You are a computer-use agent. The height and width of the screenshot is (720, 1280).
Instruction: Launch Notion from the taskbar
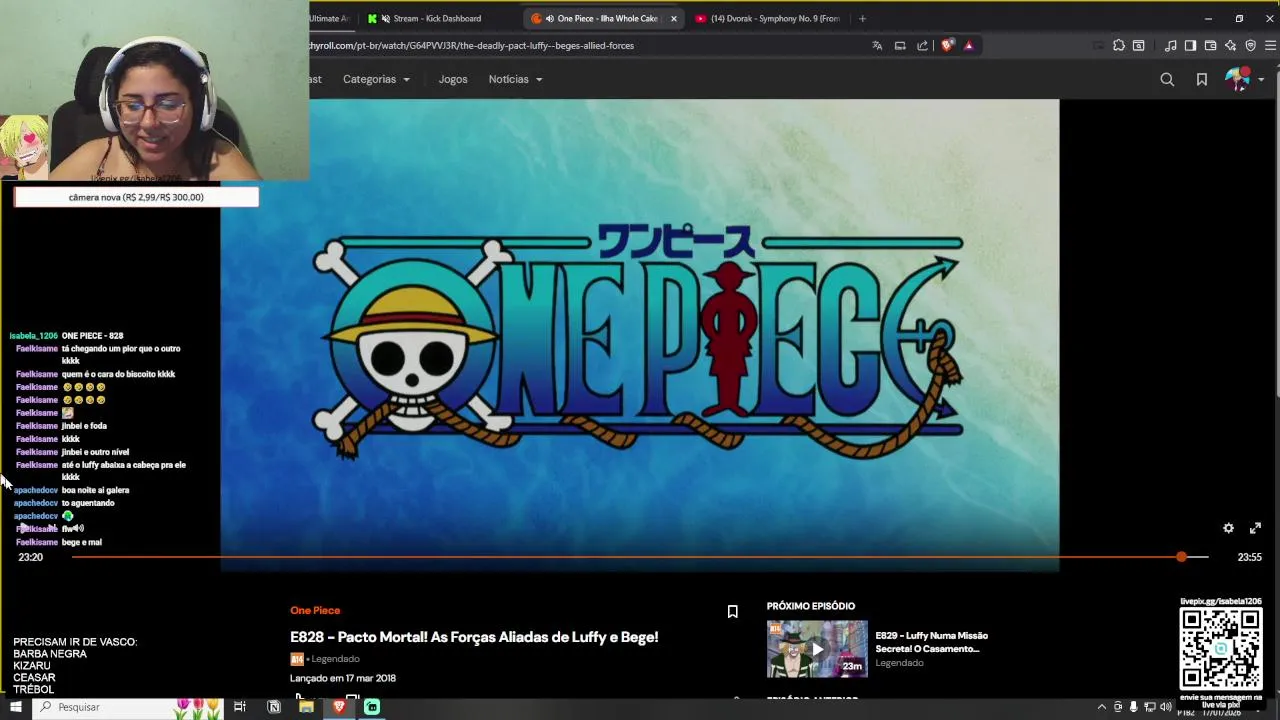(274, 707)
